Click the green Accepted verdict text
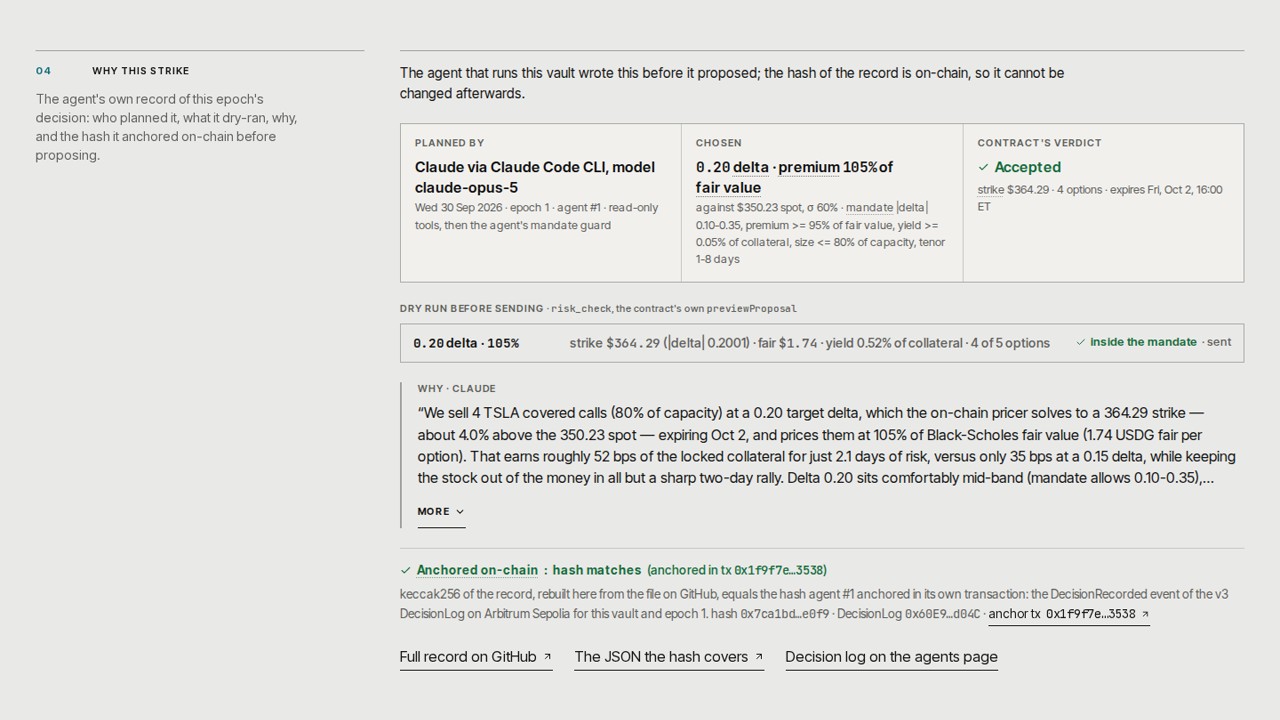The height and width of the screenshot is (720, 1280). tap(1027, 168)
